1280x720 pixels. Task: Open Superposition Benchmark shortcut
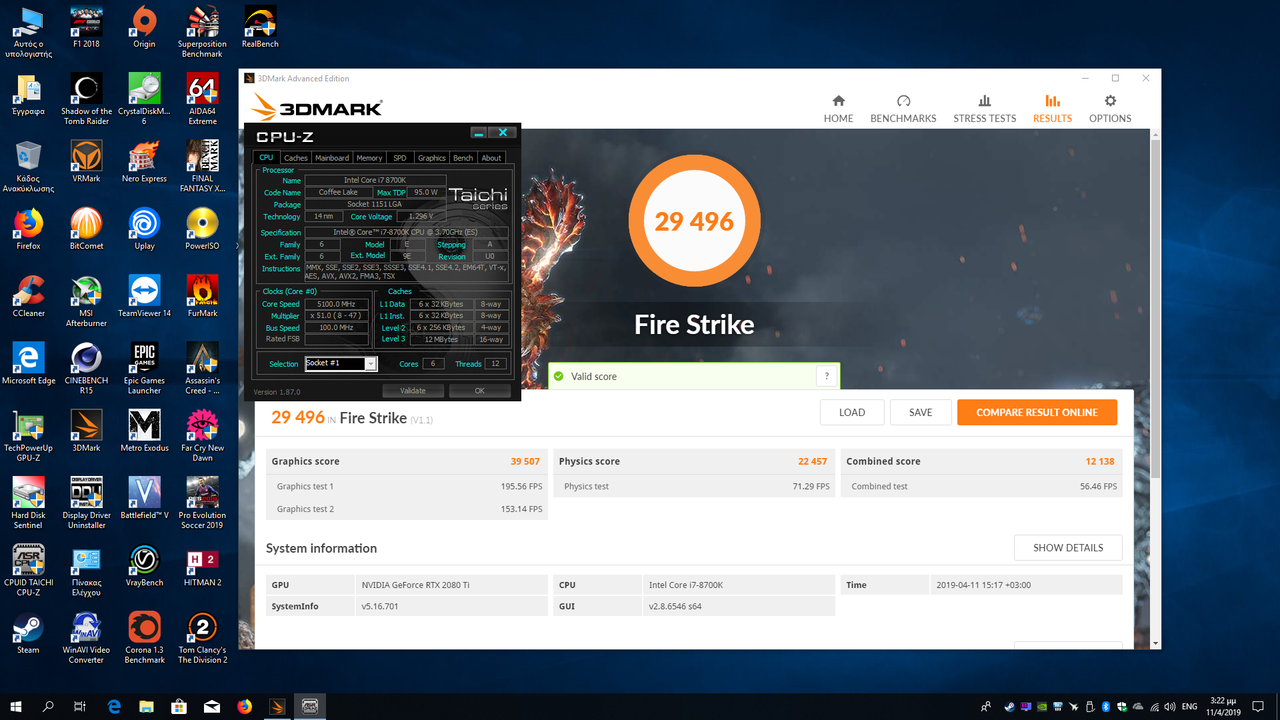pyautogui.click(x=202, y=32)
